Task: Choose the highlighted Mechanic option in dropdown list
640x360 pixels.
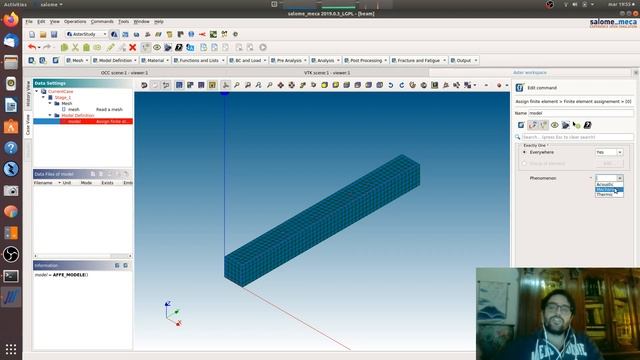Action: (x=609, y=190)
